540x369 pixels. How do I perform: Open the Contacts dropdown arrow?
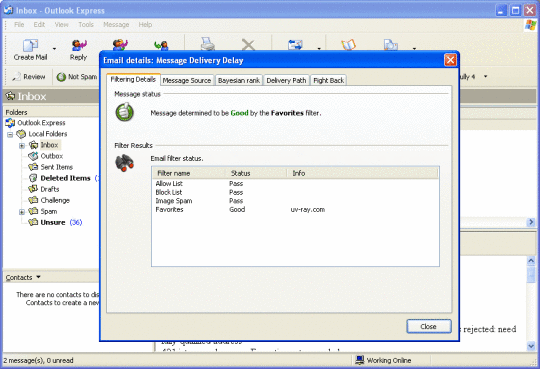(x=38, y=277)
